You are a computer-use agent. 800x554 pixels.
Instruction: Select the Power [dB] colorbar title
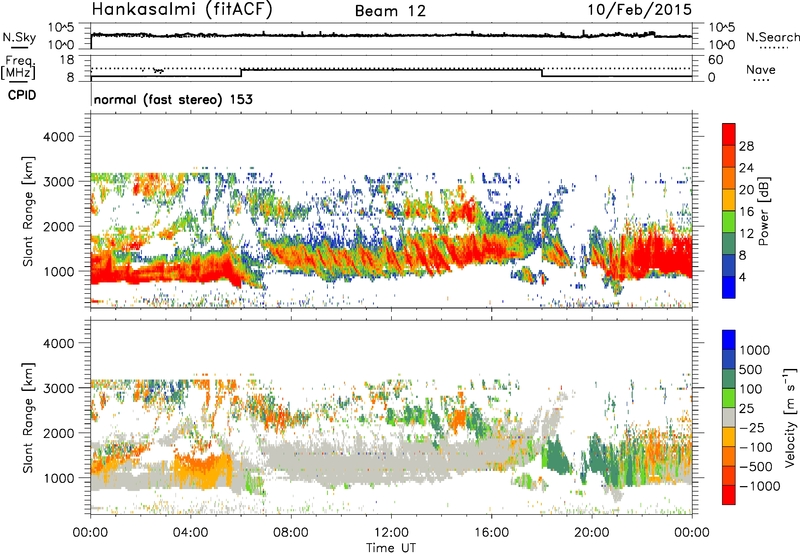pyautogui.click(x=763, y=211)
